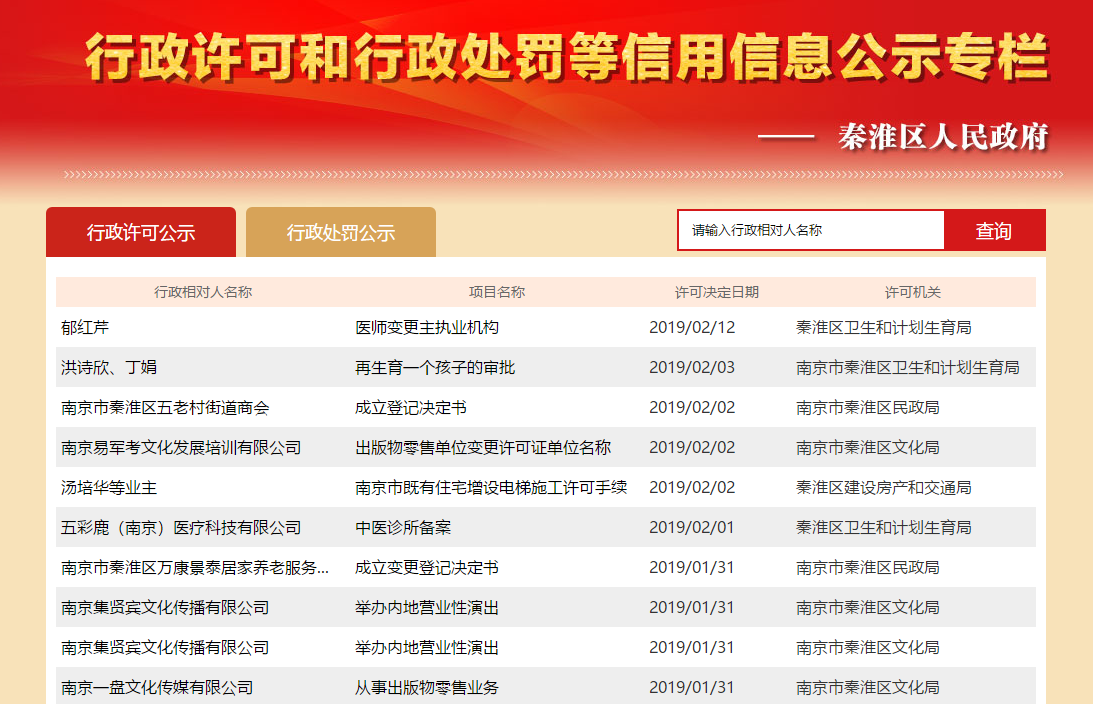This screenshot has height=704, width=1093.
Task: Switch to the 行政处罚公示 tab
Action: click(341, 233)
